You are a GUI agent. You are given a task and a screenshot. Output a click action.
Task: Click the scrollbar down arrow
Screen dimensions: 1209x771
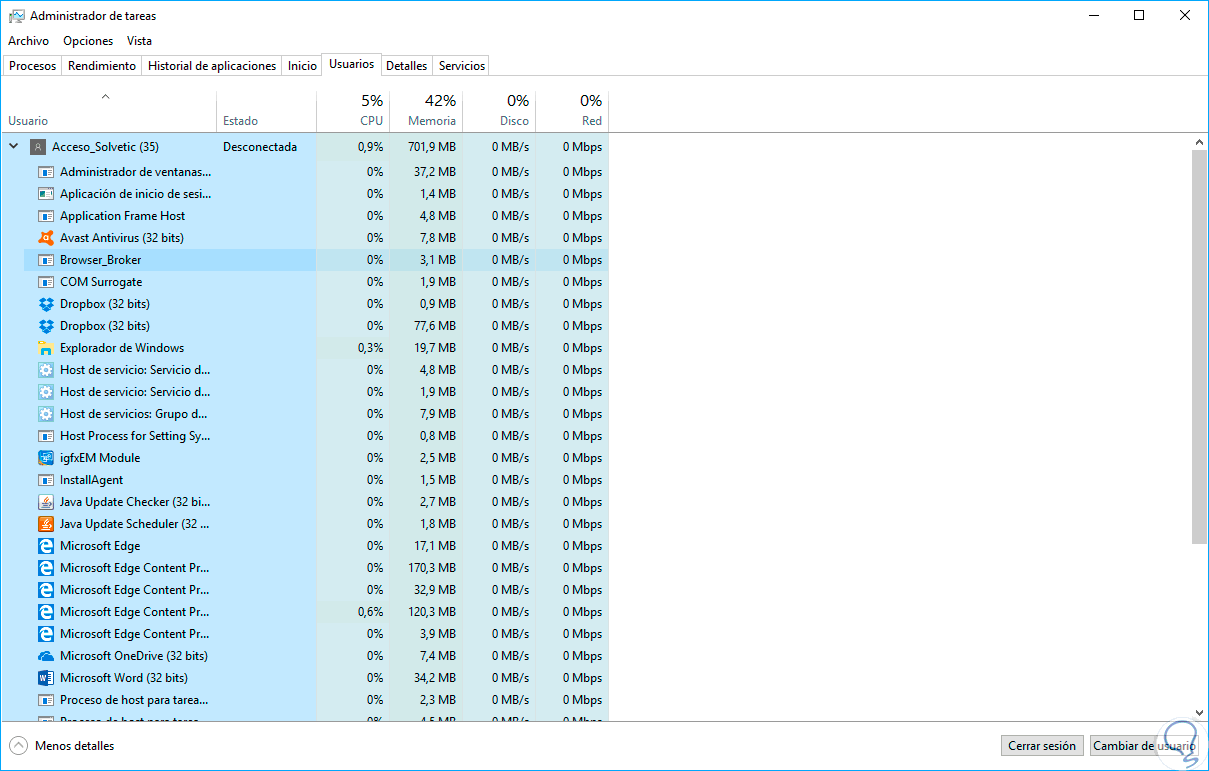[1200, 713]
